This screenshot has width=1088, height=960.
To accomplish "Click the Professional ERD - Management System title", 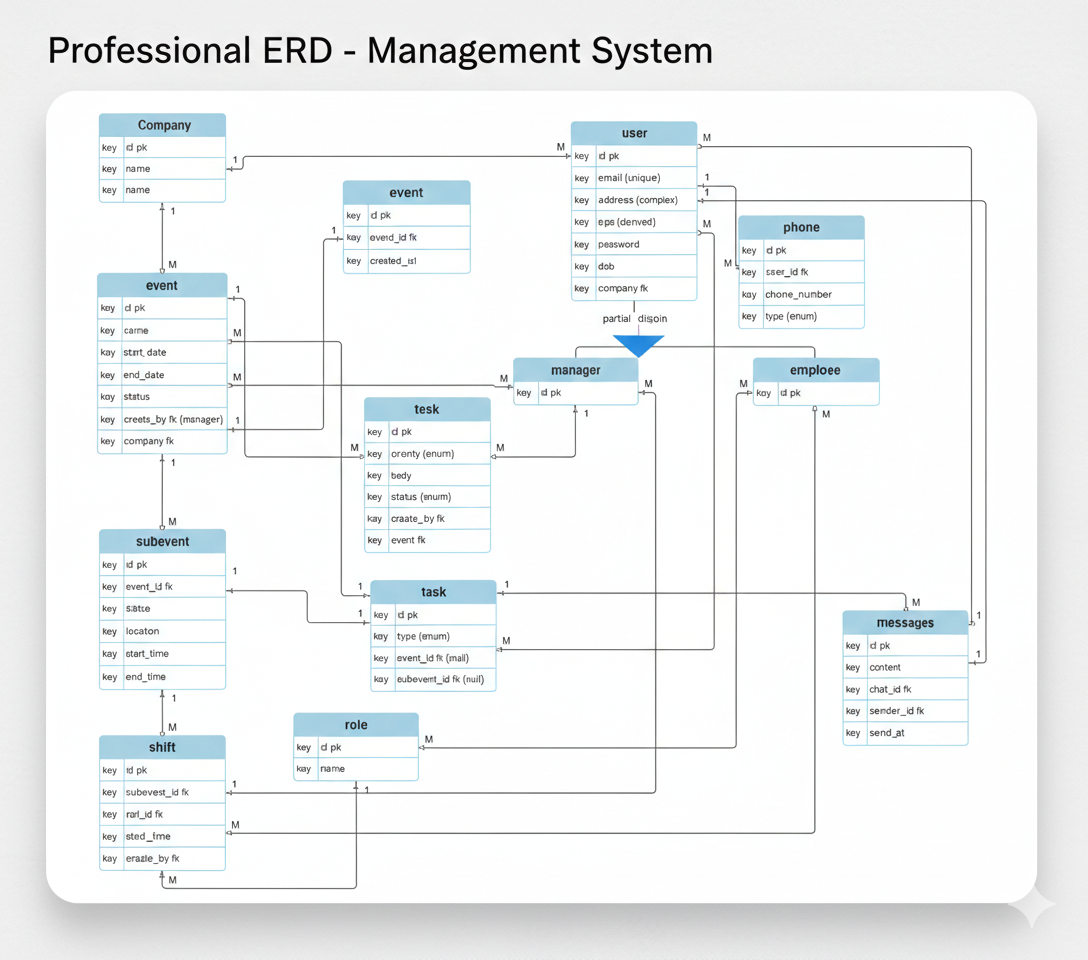I will 380,50.
